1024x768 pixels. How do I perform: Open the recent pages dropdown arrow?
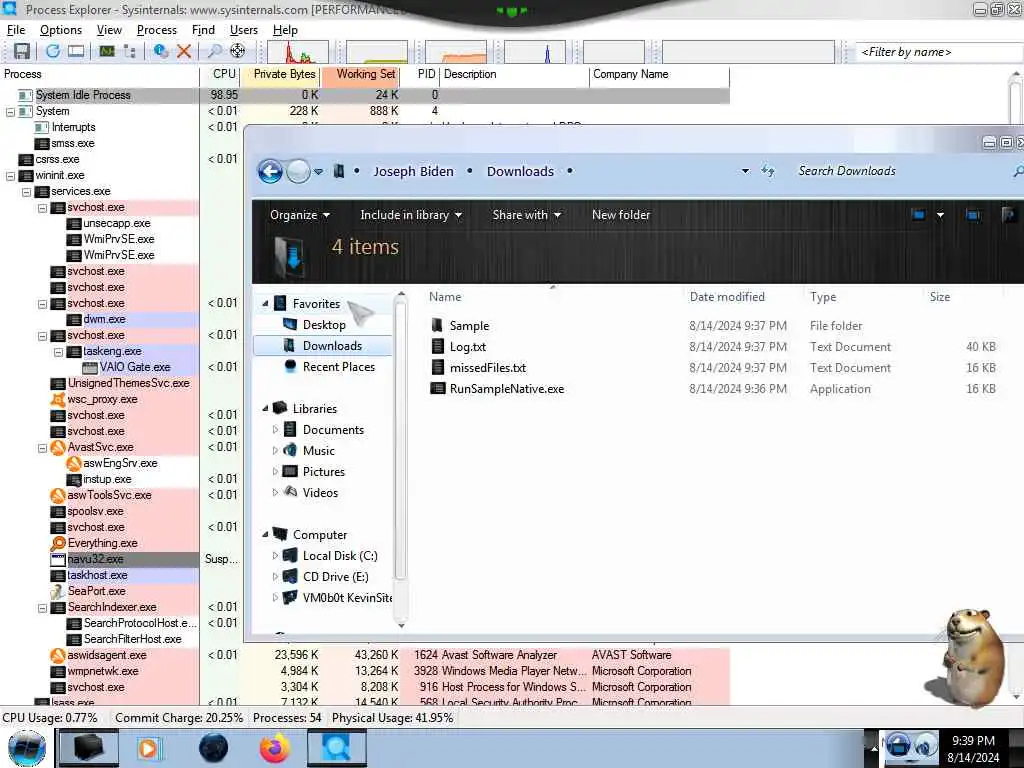[x=318, y=172]
